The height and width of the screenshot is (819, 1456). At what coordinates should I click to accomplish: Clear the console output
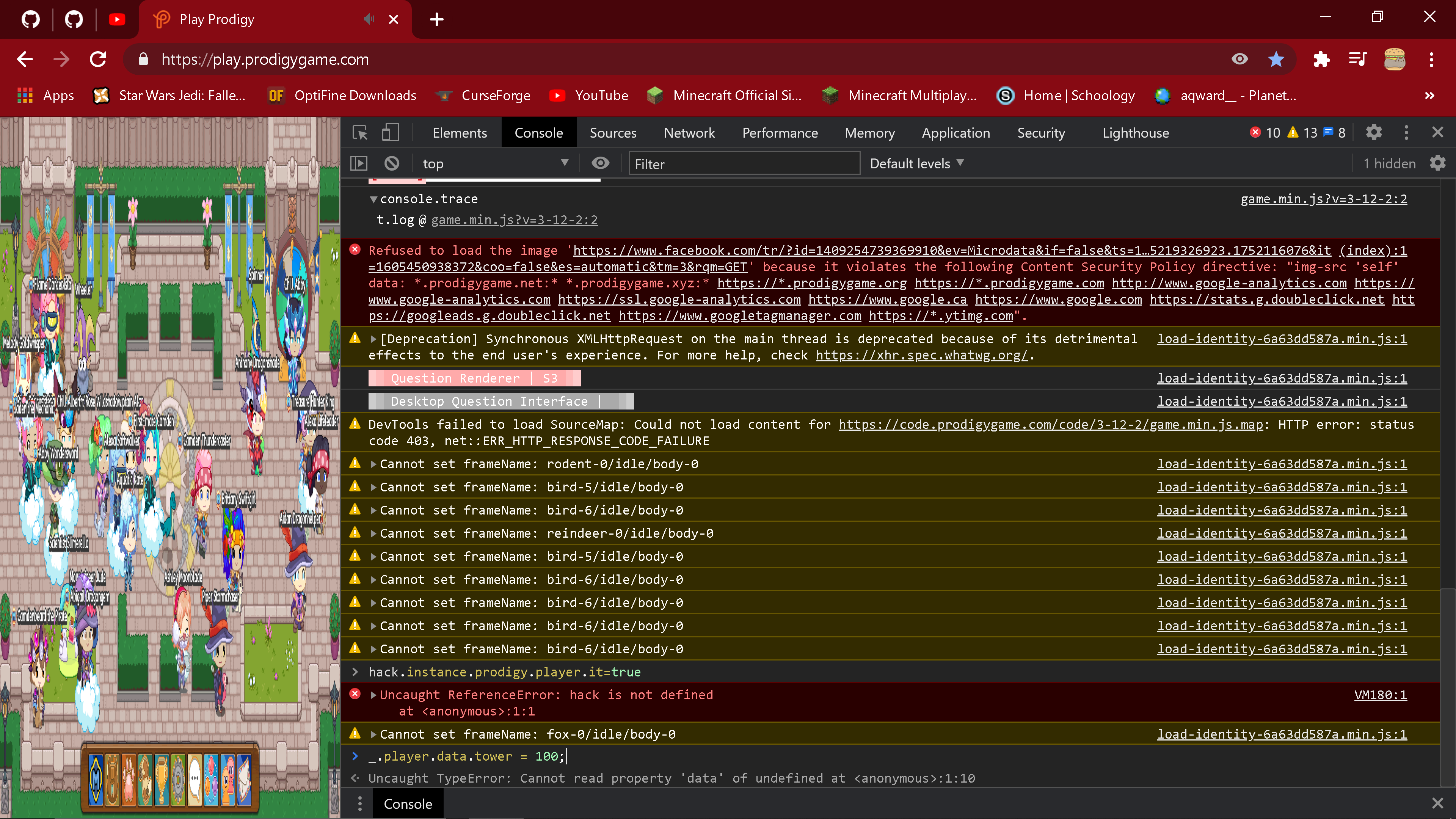[x=392, y=163]
